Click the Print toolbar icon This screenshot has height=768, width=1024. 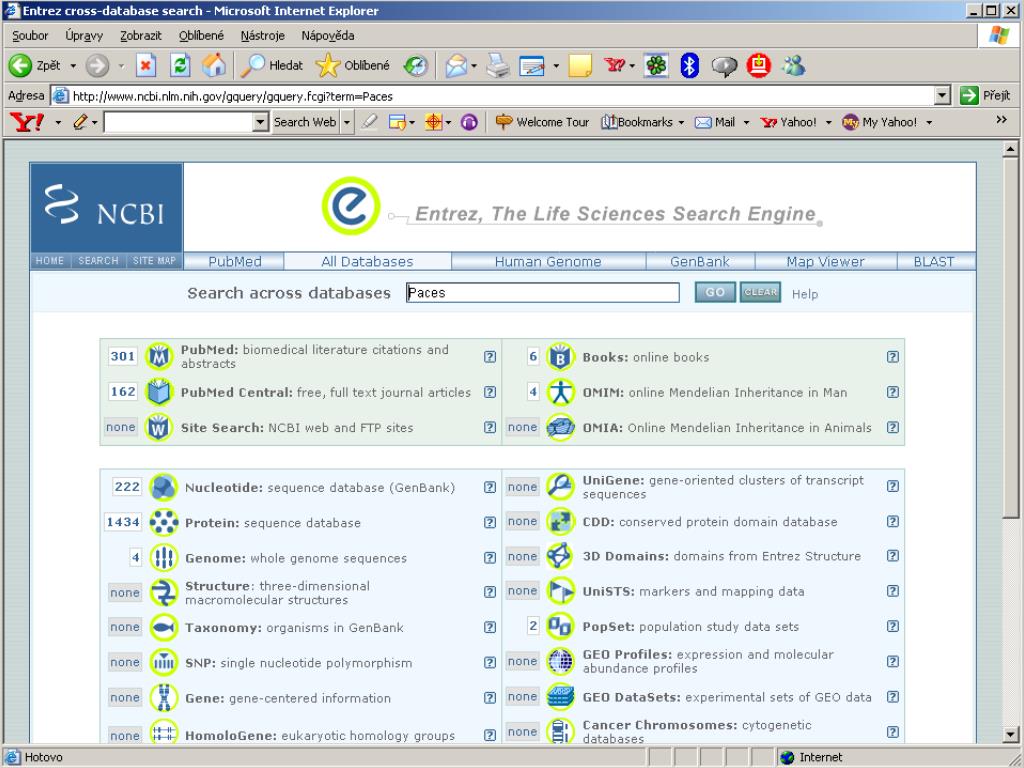498,66
